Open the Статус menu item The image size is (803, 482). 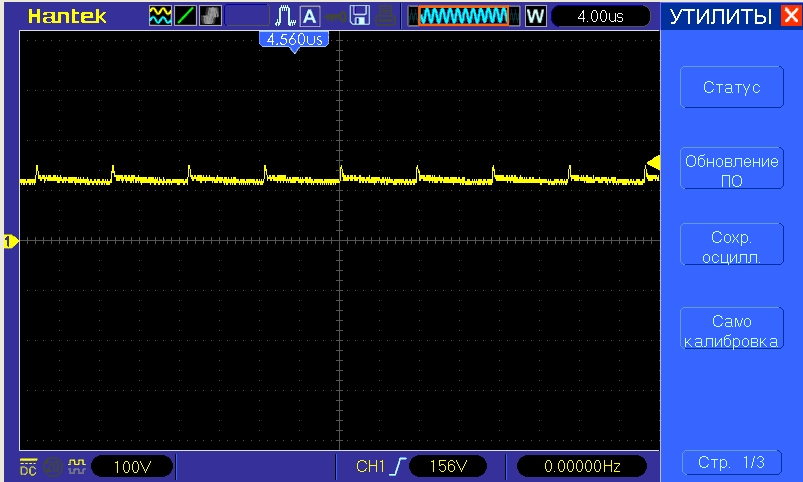pyautogui.click(x=731, y=87)
